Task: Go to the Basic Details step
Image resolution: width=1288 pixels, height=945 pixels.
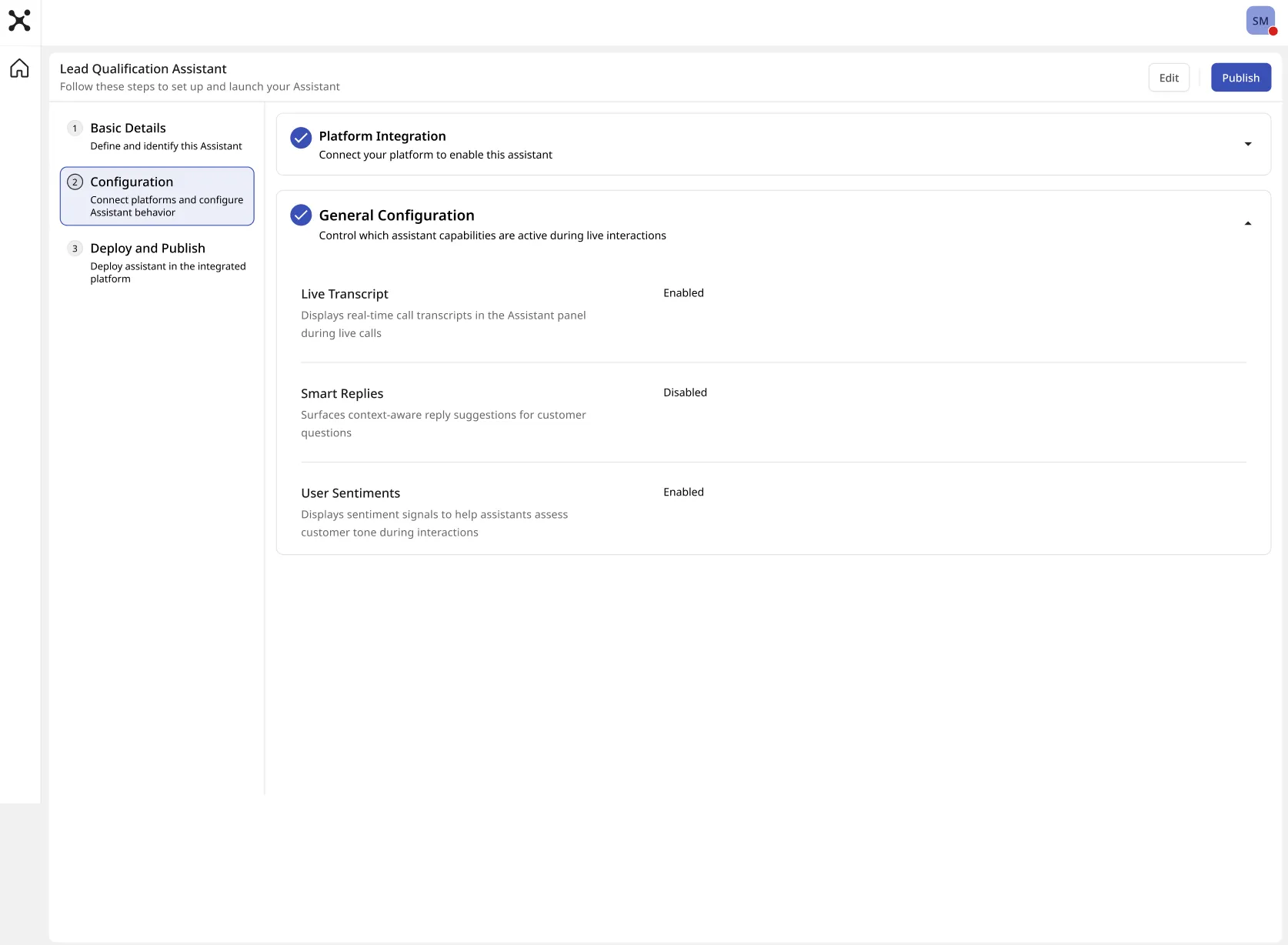Action: point(157,136)
